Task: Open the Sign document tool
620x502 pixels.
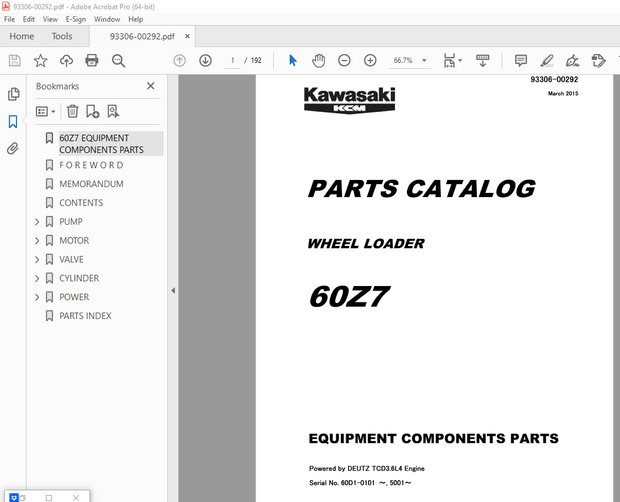Action: click(572, 60)
